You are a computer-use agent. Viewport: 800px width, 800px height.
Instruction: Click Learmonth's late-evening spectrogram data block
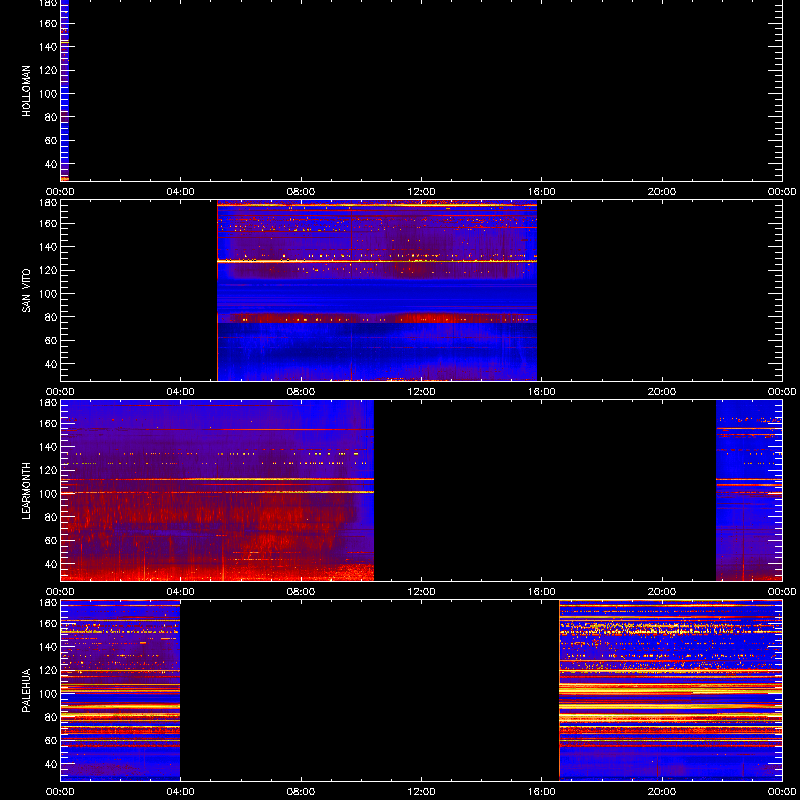pos(749,490)
